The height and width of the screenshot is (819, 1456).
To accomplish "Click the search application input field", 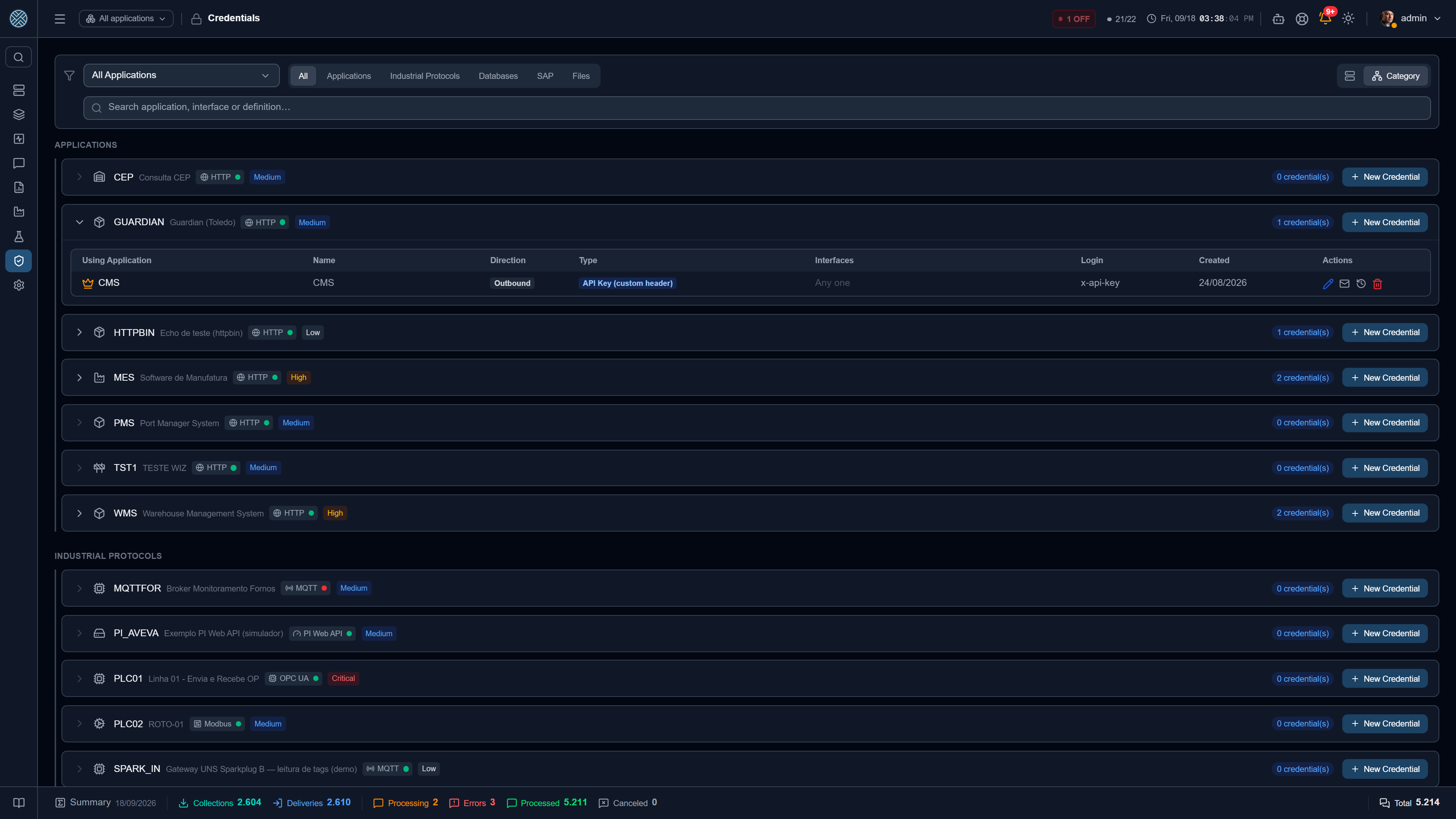I will click(x=757, y=107).
